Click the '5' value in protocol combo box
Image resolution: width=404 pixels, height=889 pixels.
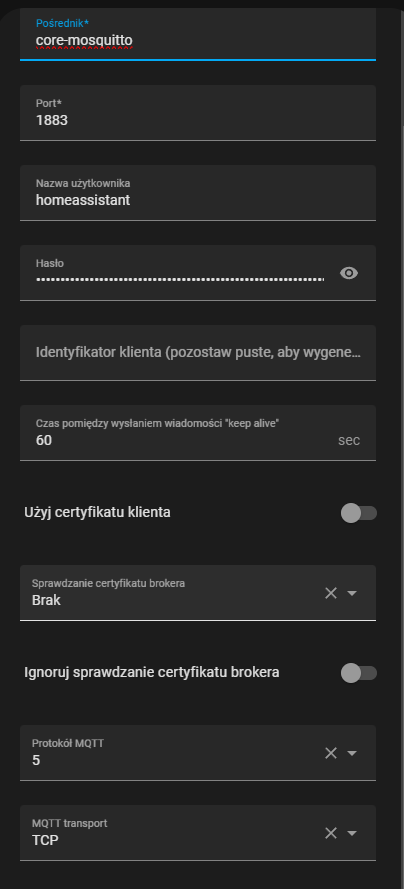[36, 760]
